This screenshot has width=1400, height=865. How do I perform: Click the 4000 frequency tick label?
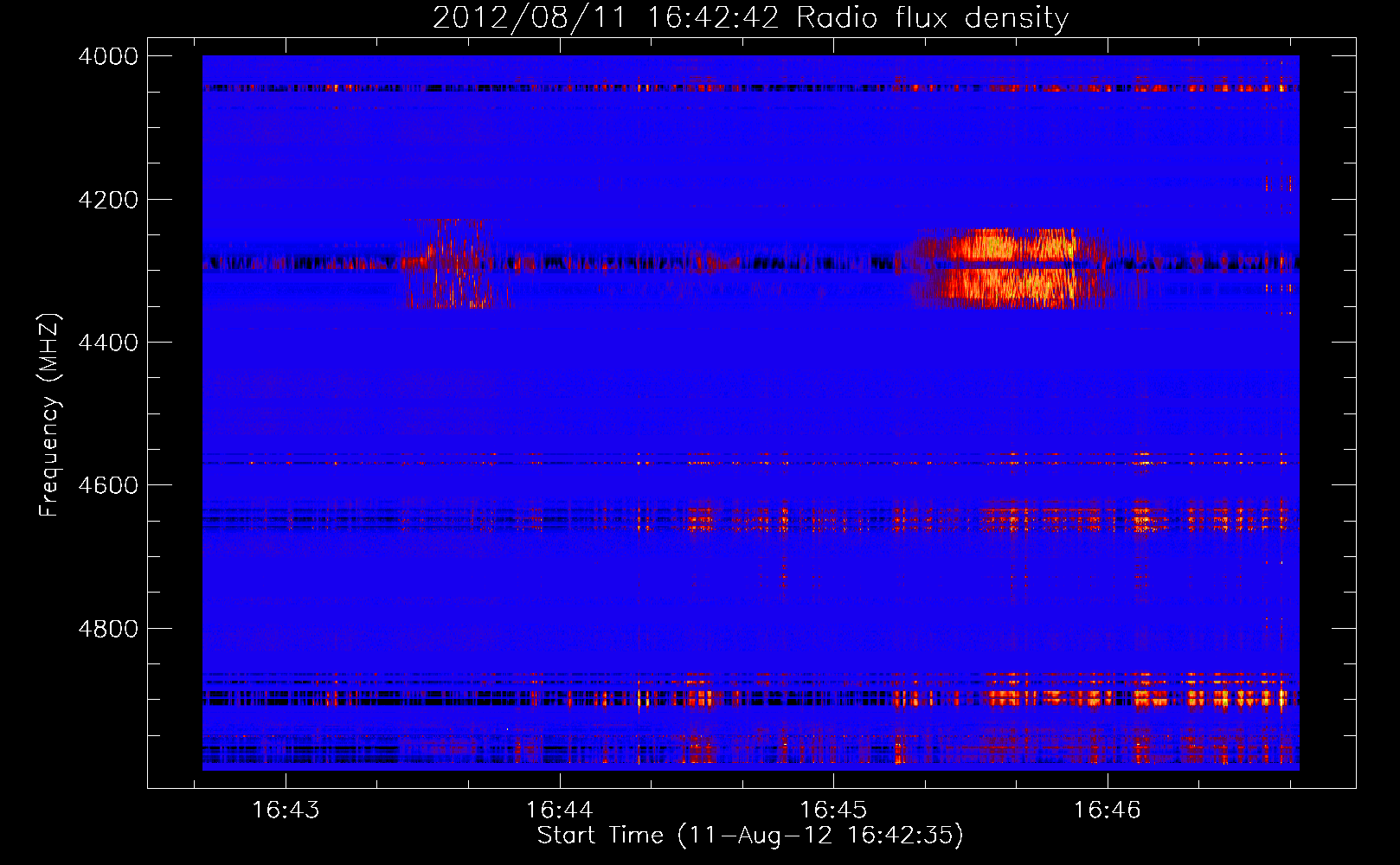[108, 56]
